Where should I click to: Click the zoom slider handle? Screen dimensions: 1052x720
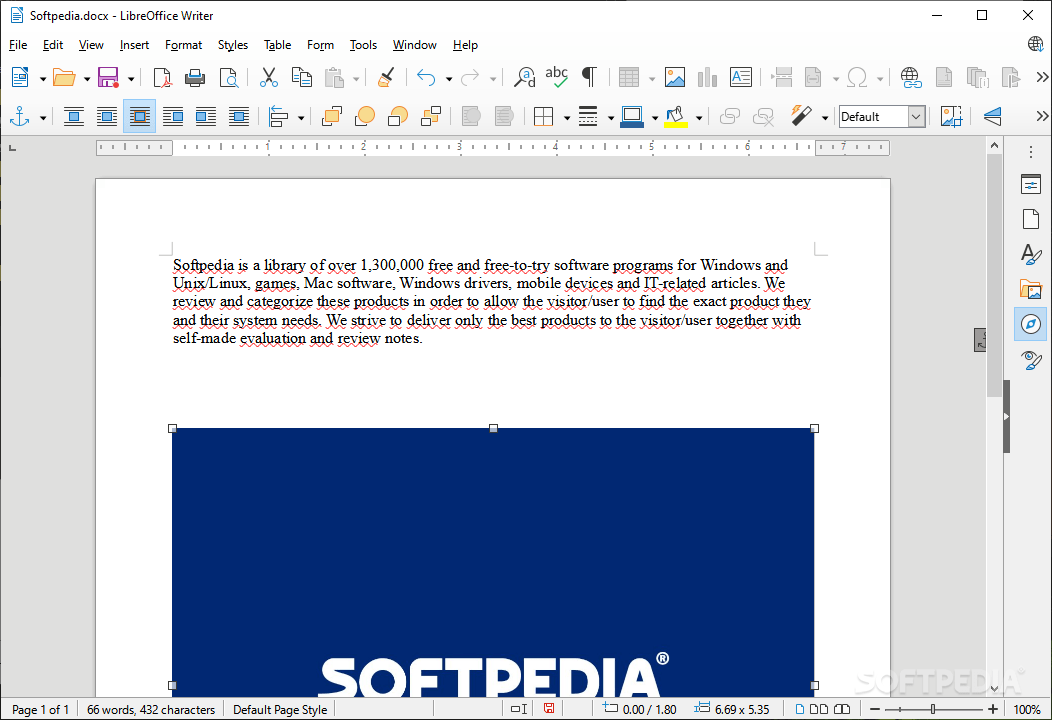(x=933, y=709)
